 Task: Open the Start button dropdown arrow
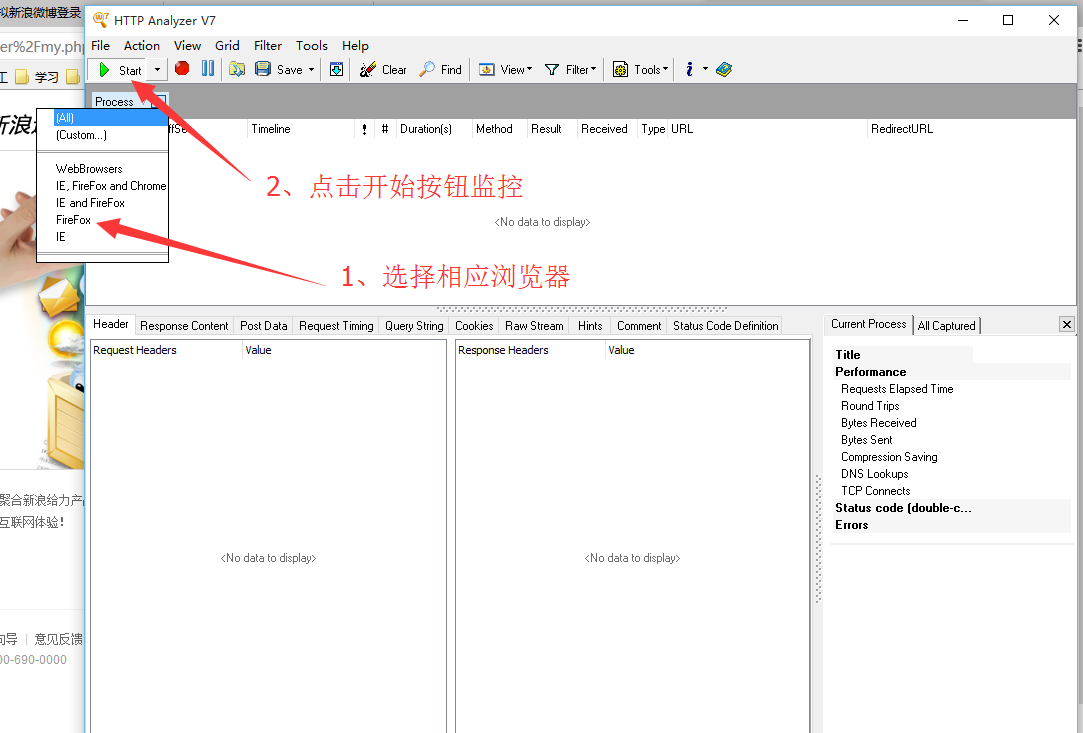point(157,70)
